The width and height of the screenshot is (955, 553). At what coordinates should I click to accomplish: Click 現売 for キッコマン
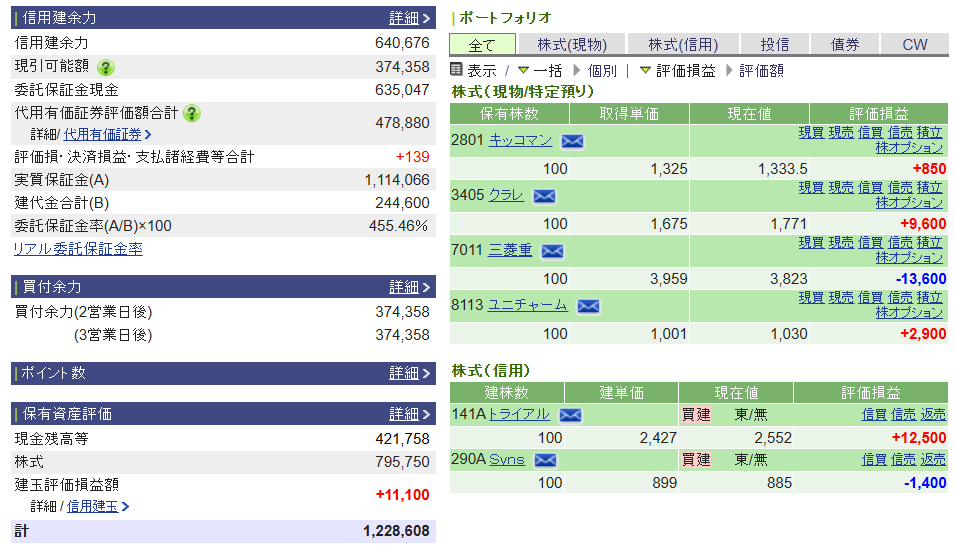coord(840,133)
